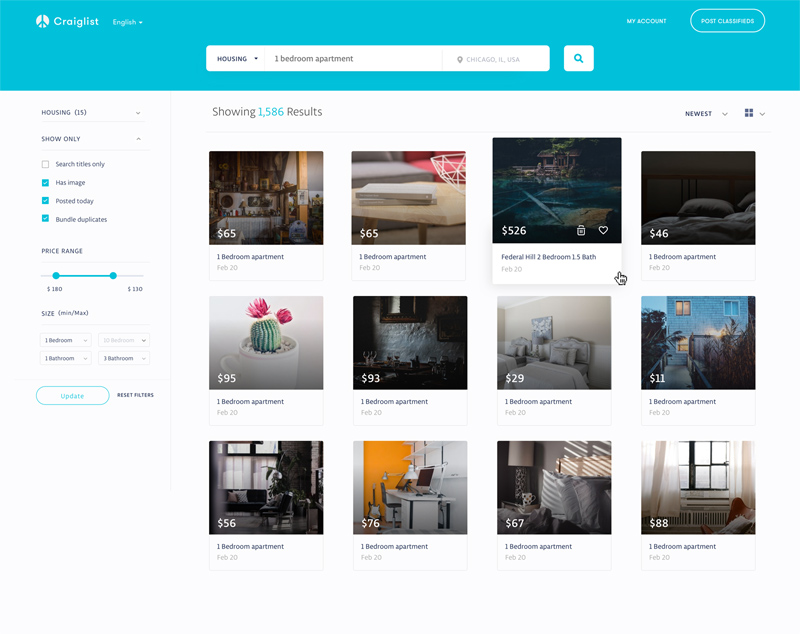Collapse the SHOW ONLY section
This screenshot has height=634, width=800.
pos(92,138)
